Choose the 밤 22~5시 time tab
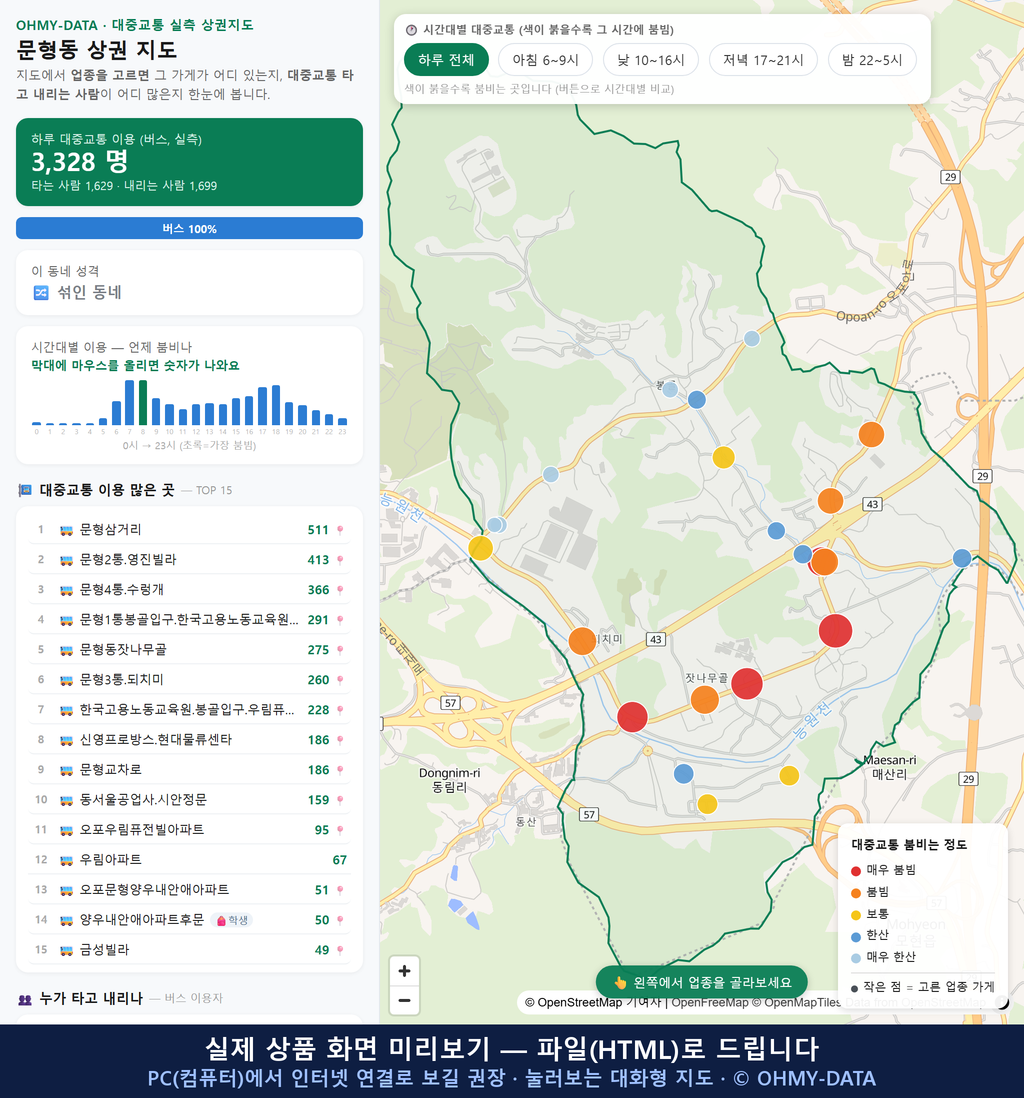This screenshot has height=1098, width=1024. (x=872, y=60)
